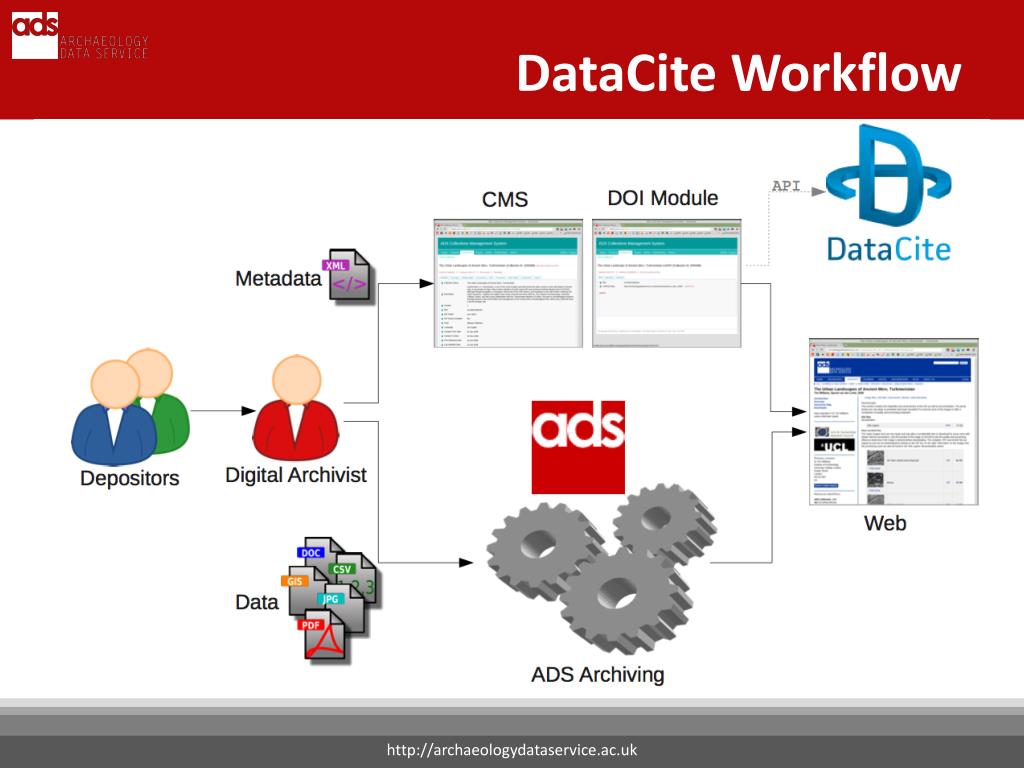Click the 'Data' label
1024x768 pixels.
point(257,602)
